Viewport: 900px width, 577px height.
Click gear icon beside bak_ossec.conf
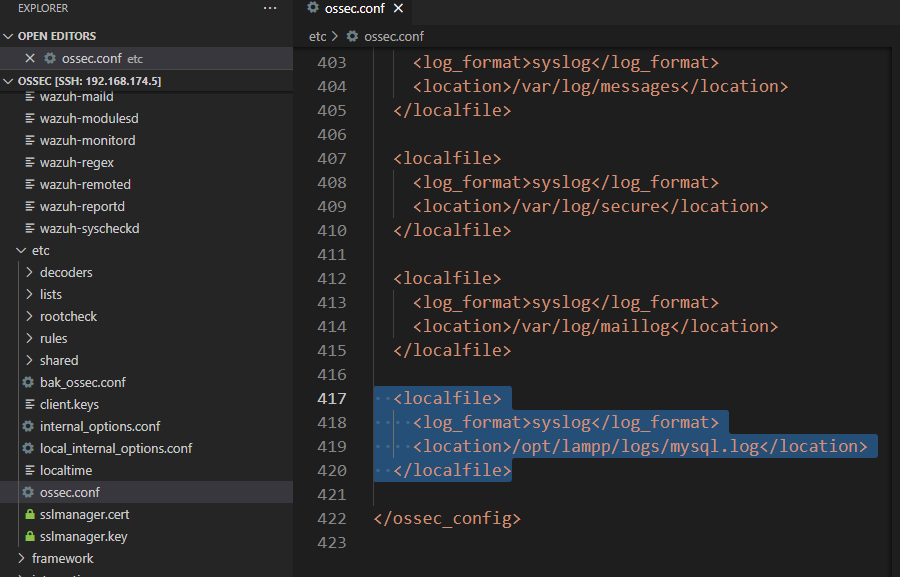[28, 382]
